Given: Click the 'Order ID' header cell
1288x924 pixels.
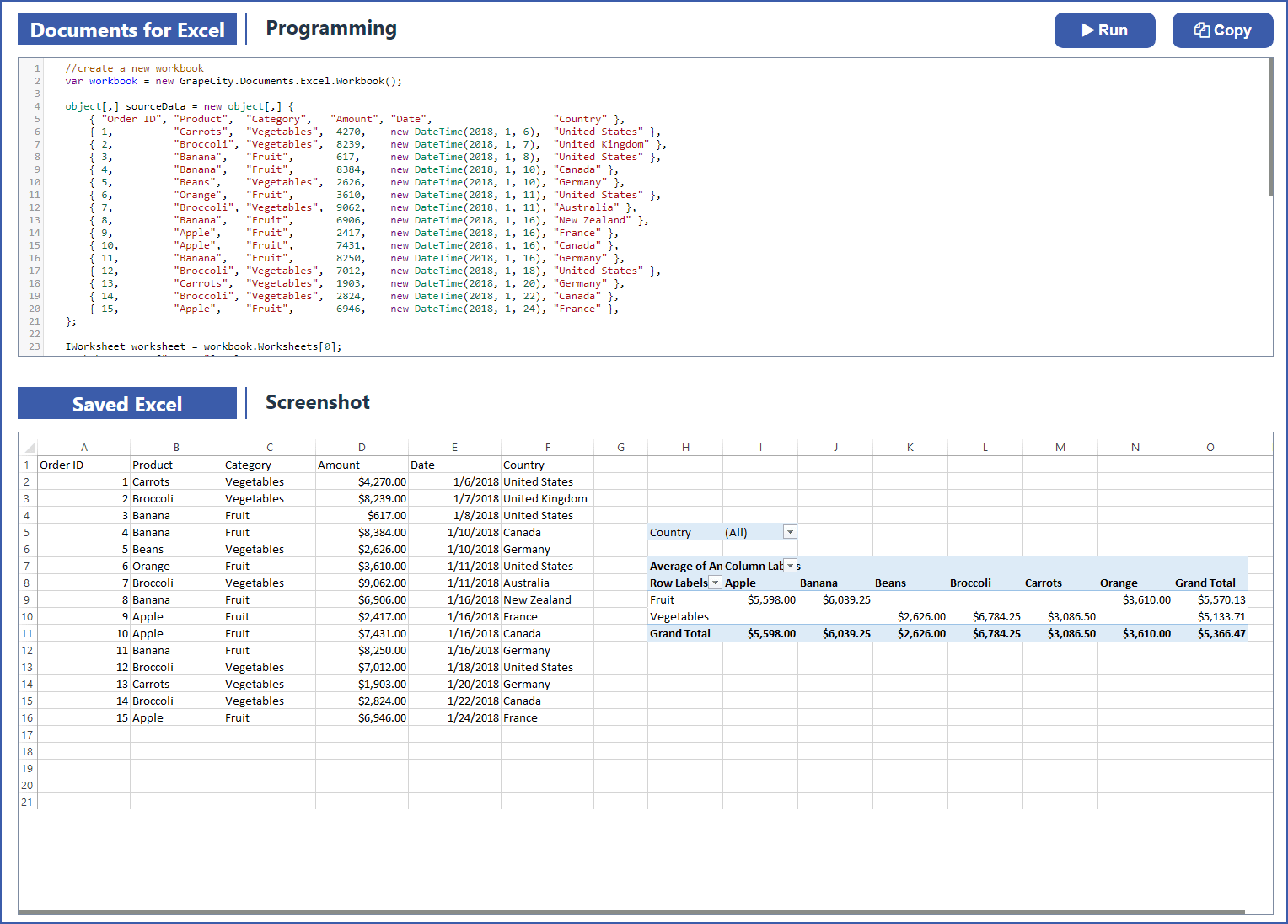Looking at the screenshot, I should click(x=84, y=465).
